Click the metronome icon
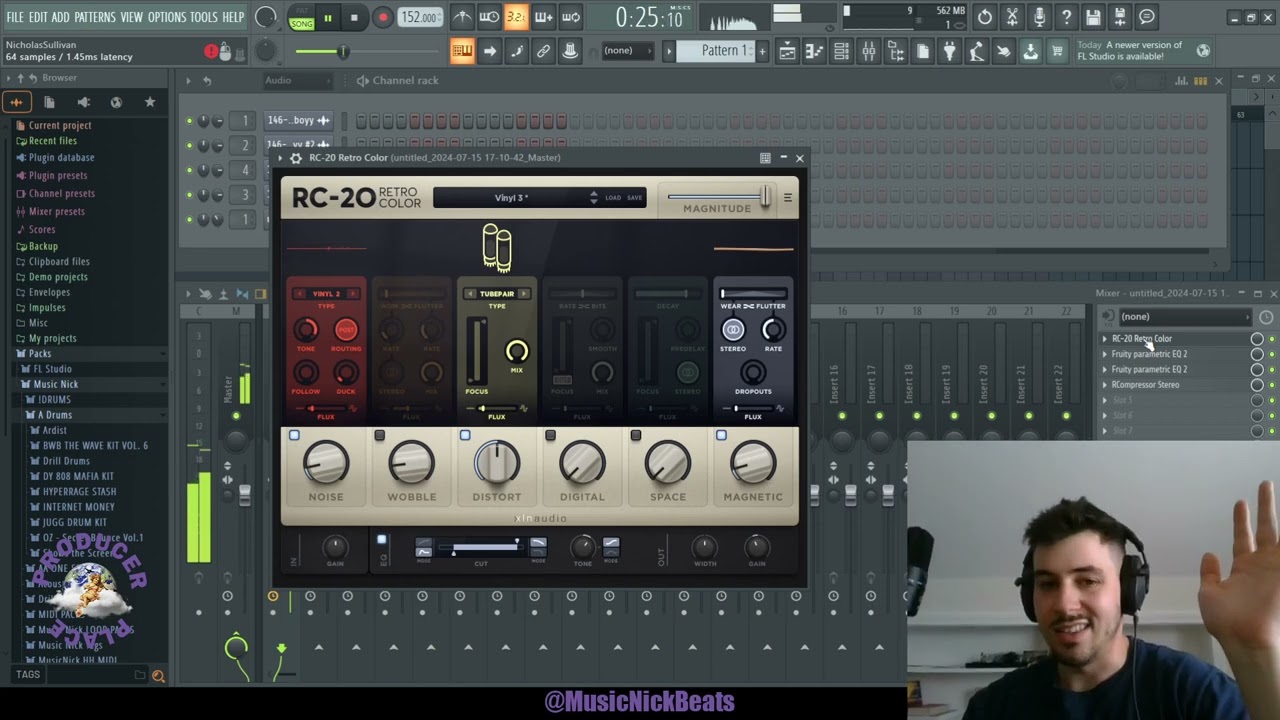This screenshot has width=1280, height=720. point(462,17)
